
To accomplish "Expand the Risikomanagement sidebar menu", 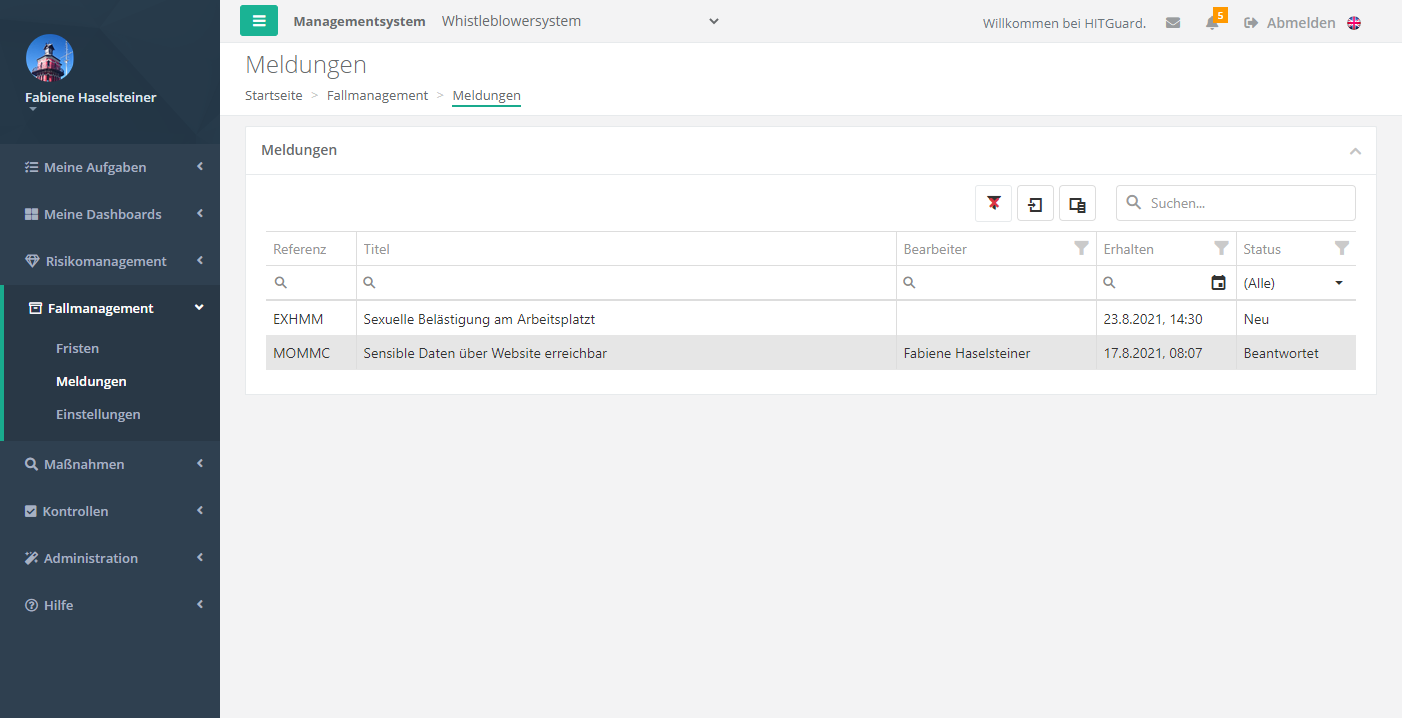I will [110, 261].
